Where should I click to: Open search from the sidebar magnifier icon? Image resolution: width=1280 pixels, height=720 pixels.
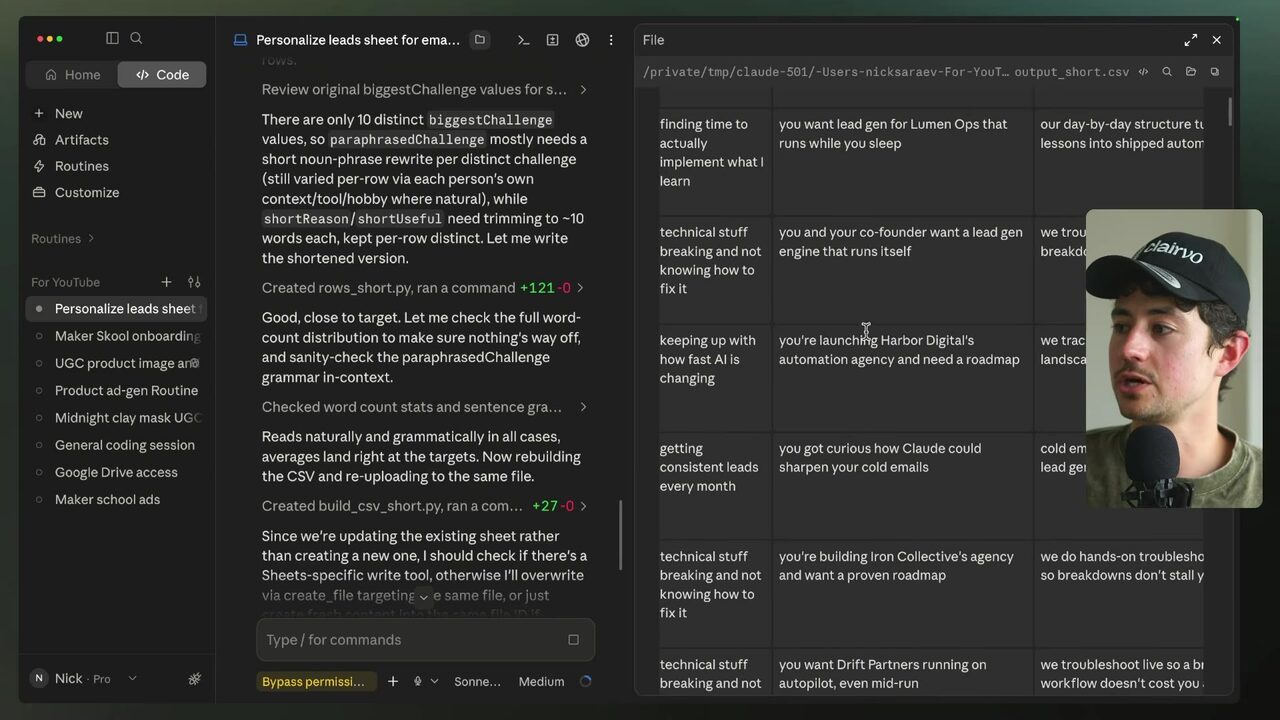136,38
